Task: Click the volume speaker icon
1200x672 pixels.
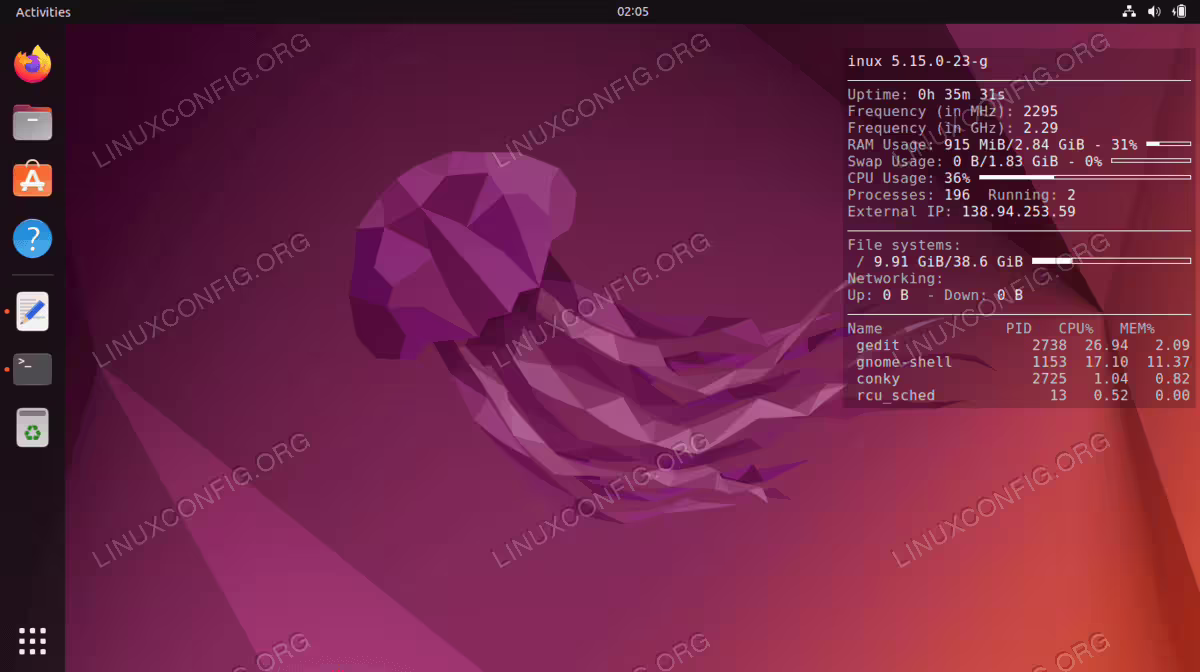Action: (x=1154, y=12)
